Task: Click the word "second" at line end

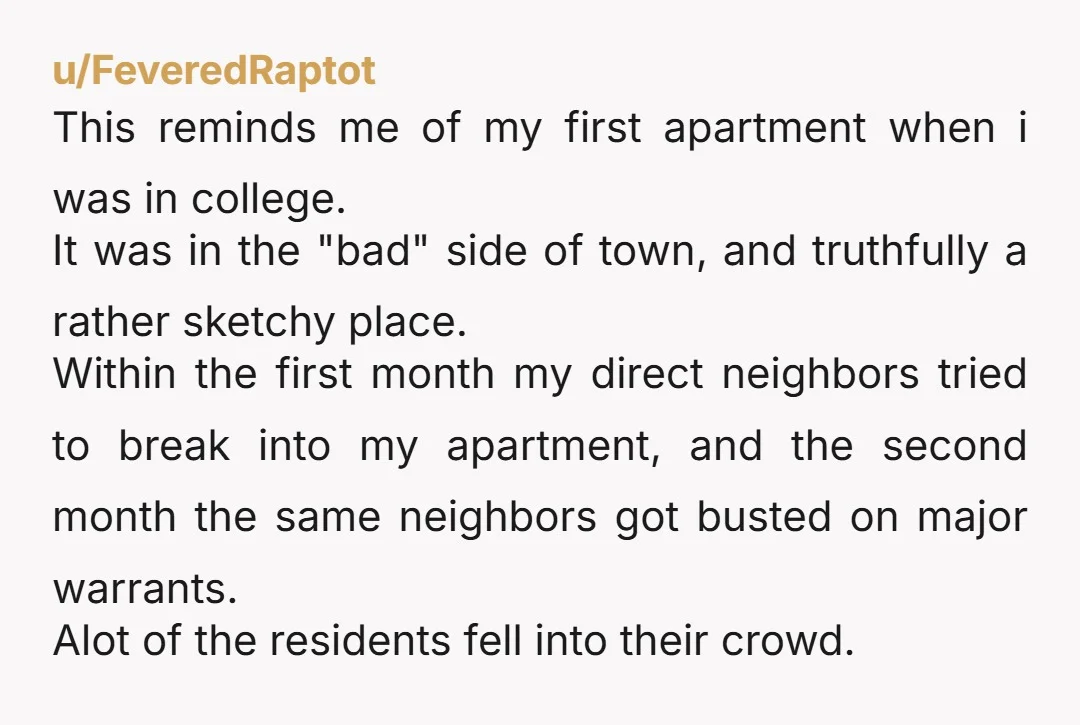Action: [955, 446]
